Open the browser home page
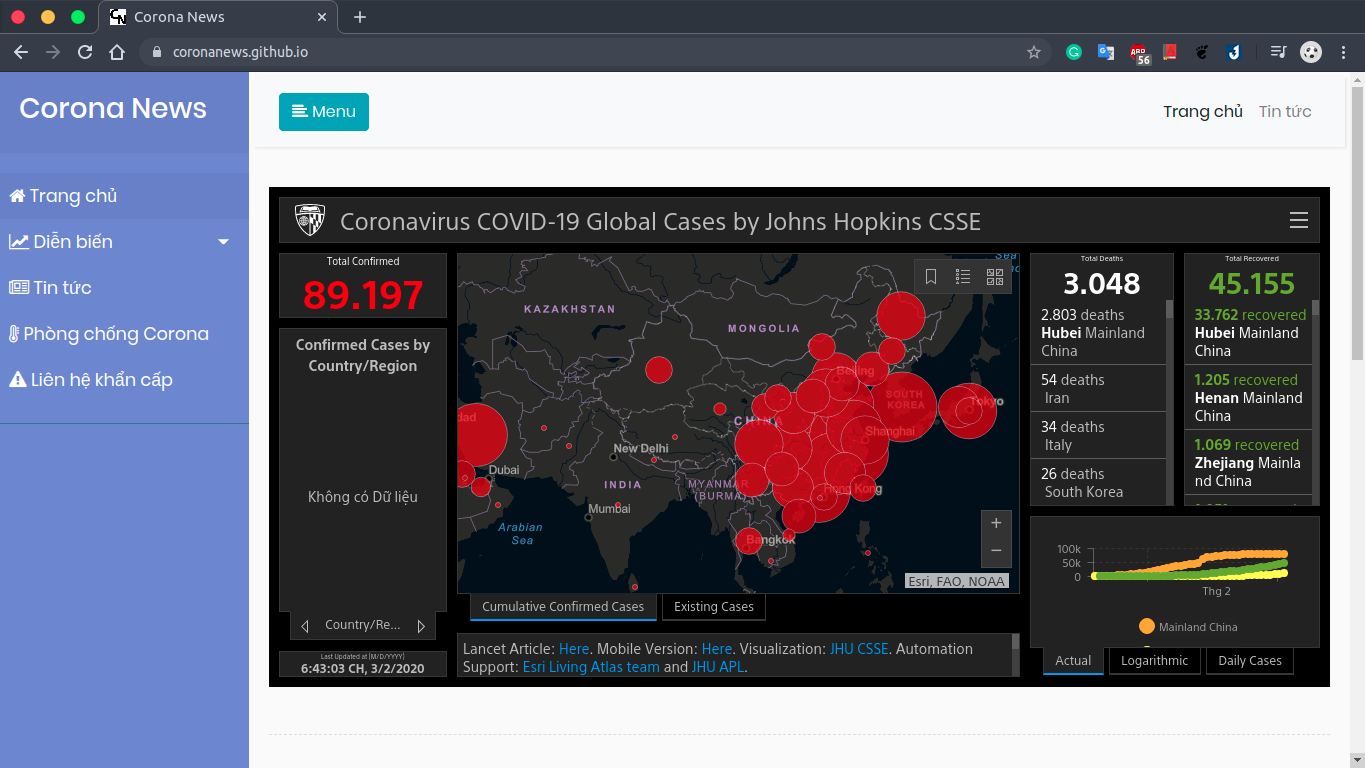 (x=117, y=52)
